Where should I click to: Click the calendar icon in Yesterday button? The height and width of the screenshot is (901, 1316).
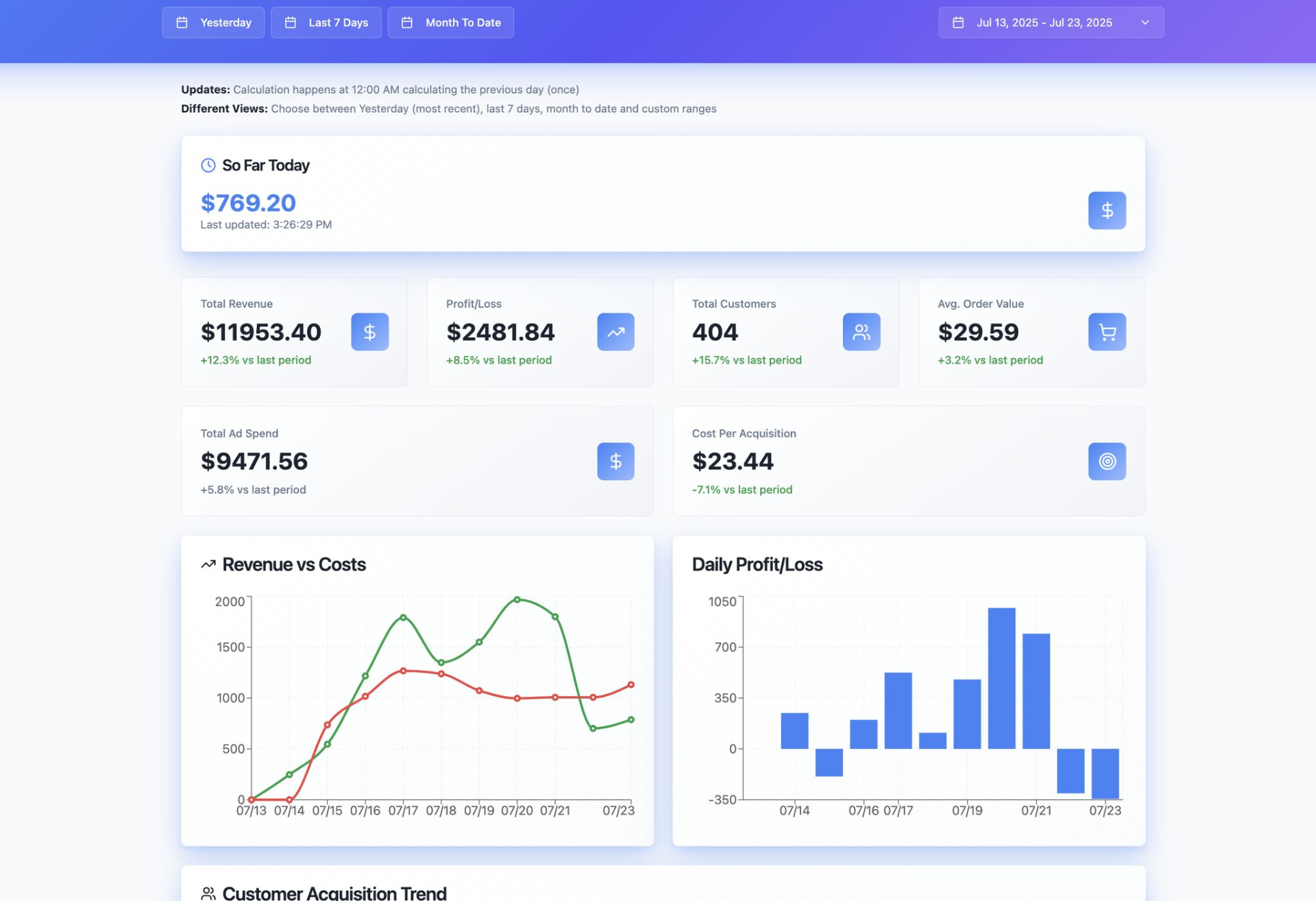click(x=182, y=23)
